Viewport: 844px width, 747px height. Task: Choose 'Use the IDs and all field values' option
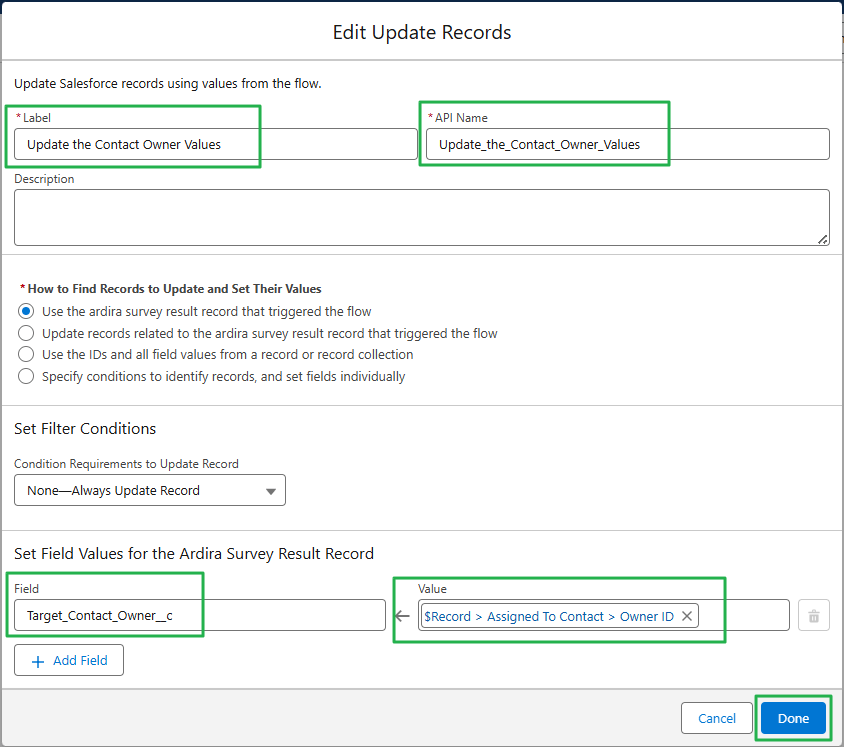click(26, 354)
